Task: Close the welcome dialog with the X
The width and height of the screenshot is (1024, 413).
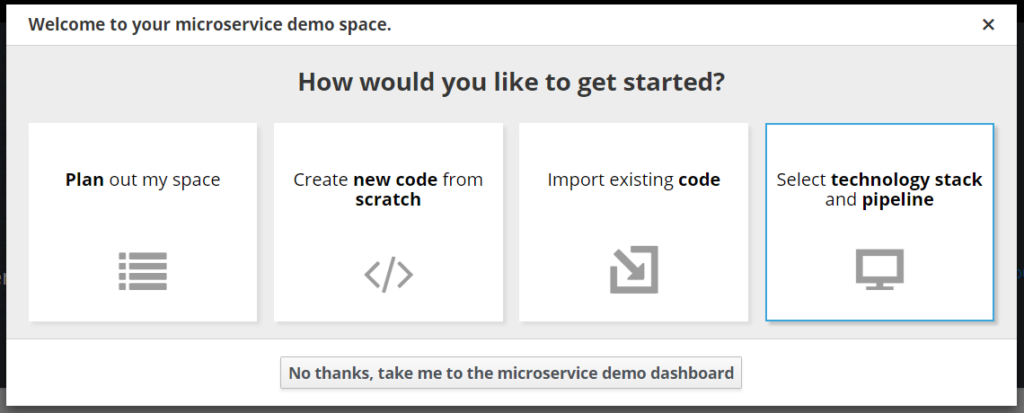Action: coord(988,24)
